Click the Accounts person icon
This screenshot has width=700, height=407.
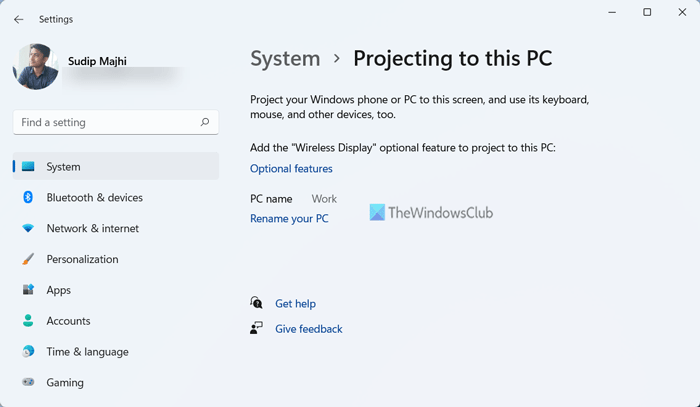(x=28, y=321)
